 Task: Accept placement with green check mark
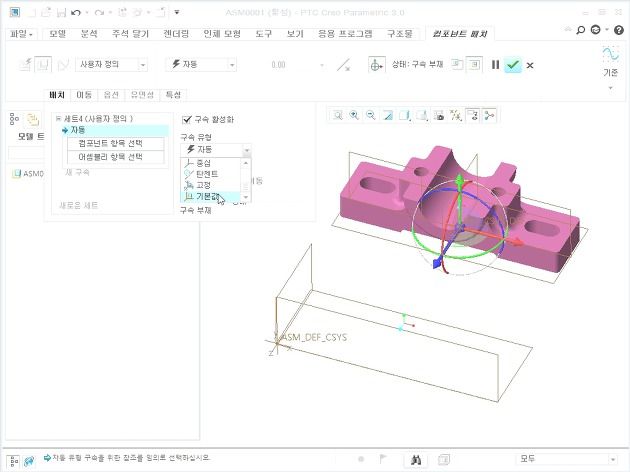(513, 65)
